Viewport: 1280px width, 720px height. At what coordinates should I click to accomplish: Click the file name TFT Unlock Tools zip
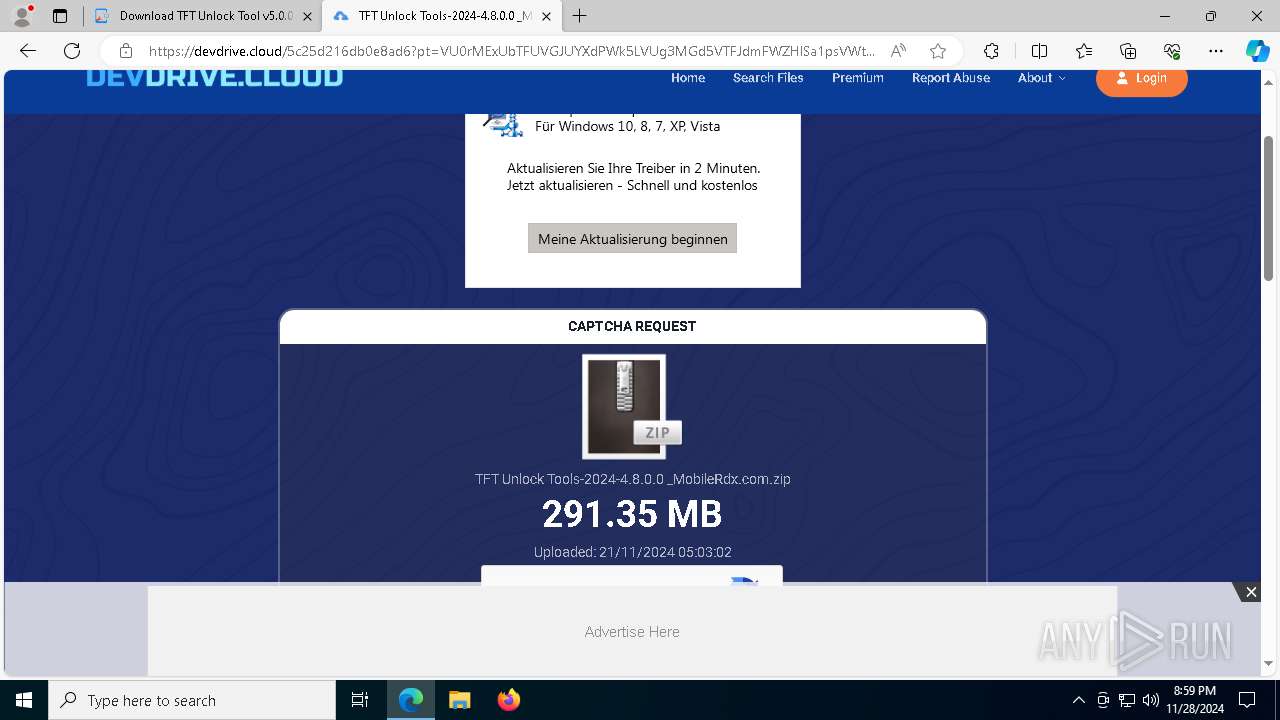pos(633,479)
